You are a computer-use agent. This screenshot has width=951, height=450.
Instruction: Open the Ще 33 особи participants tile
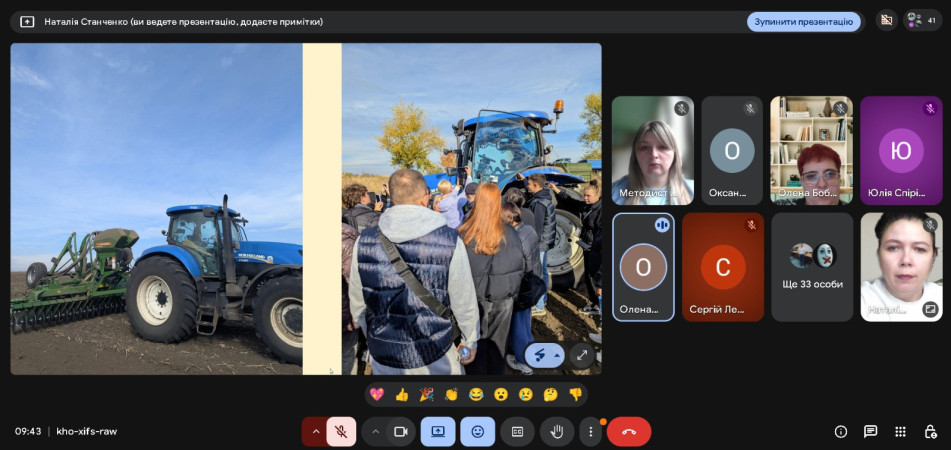tap(812, 267)
